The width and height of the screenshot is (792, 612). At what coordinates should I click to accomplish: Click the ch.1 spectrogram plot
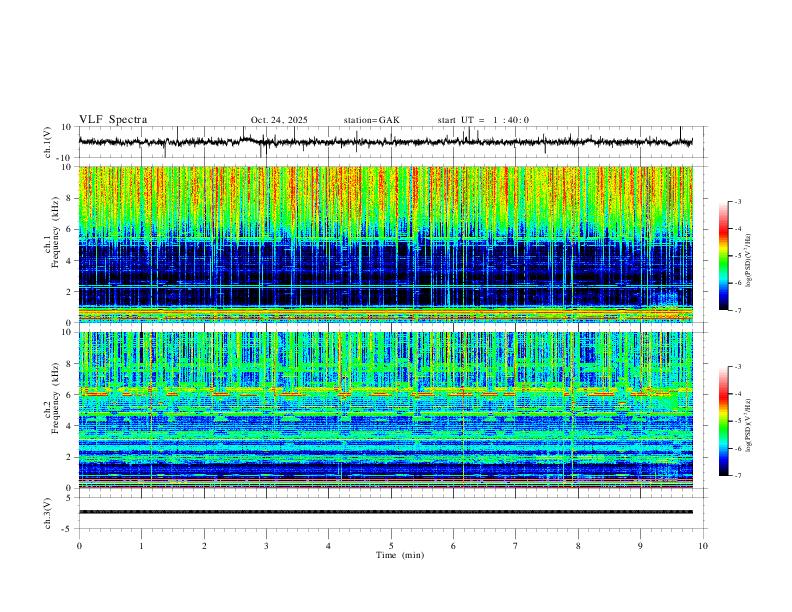tap(385, 244)
